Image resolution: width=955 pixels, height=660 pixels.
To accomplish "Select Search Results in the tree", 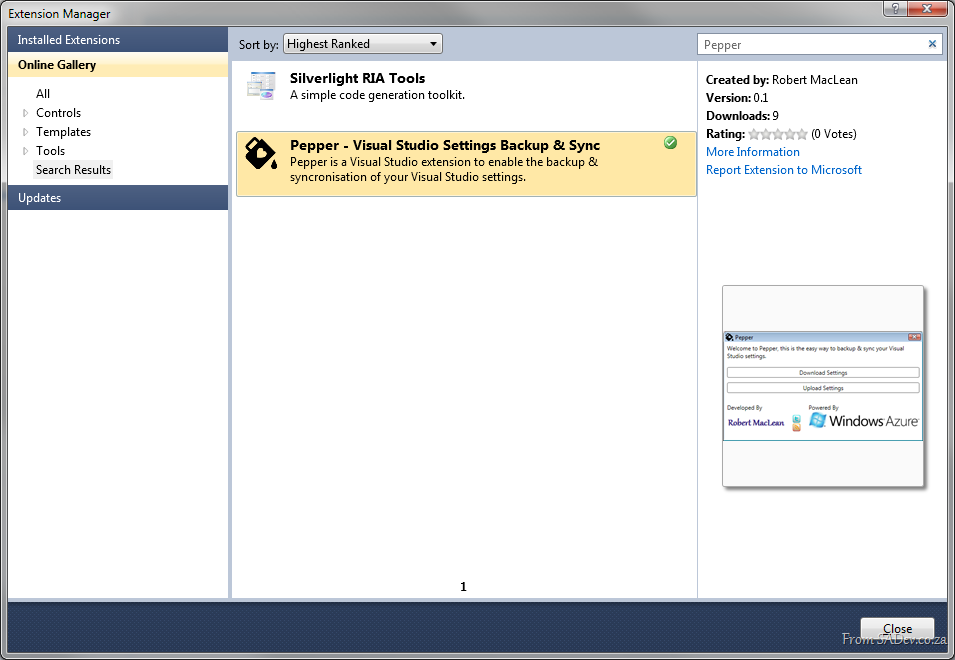I will [73, 170].
